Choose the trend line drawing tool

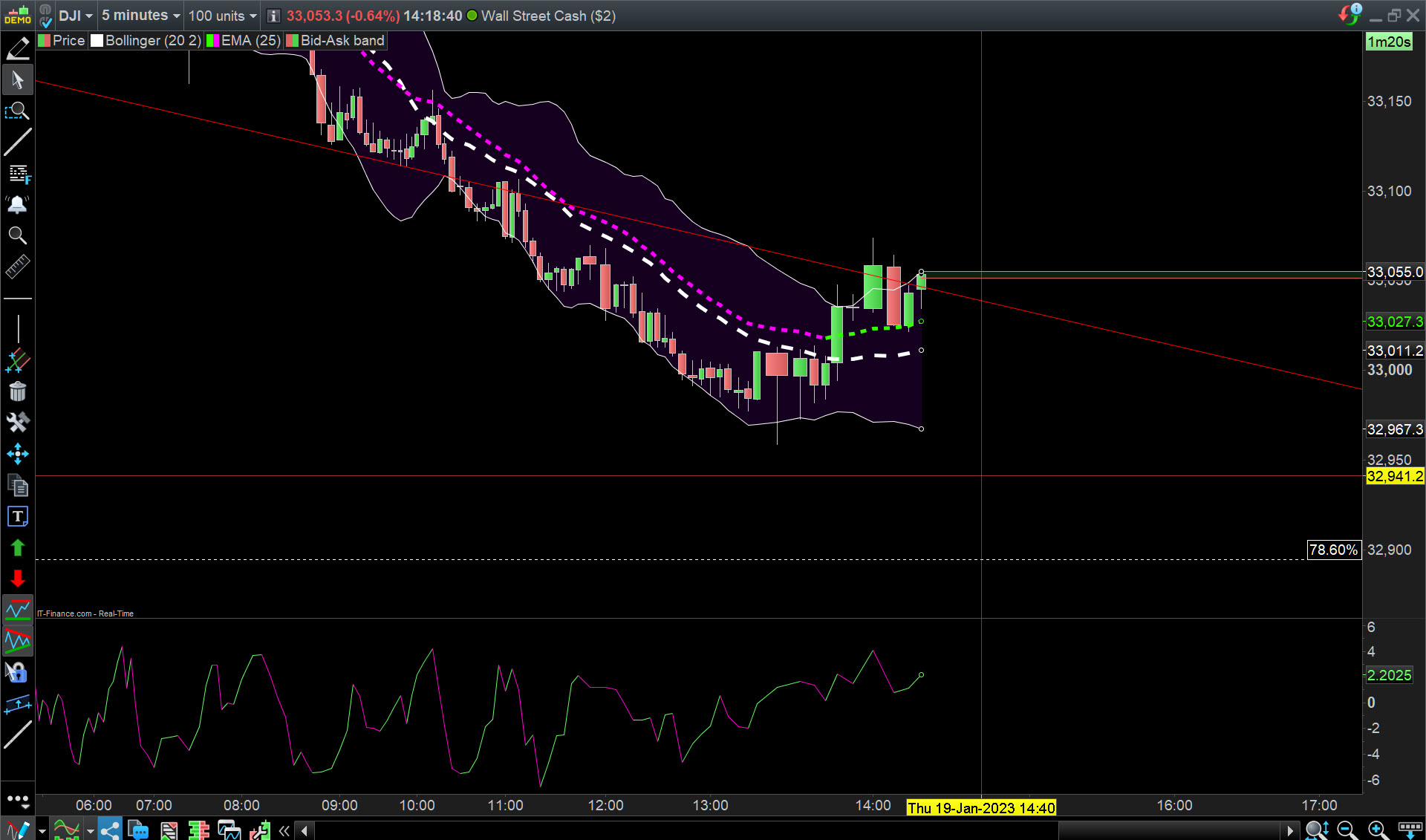point(17,142)
